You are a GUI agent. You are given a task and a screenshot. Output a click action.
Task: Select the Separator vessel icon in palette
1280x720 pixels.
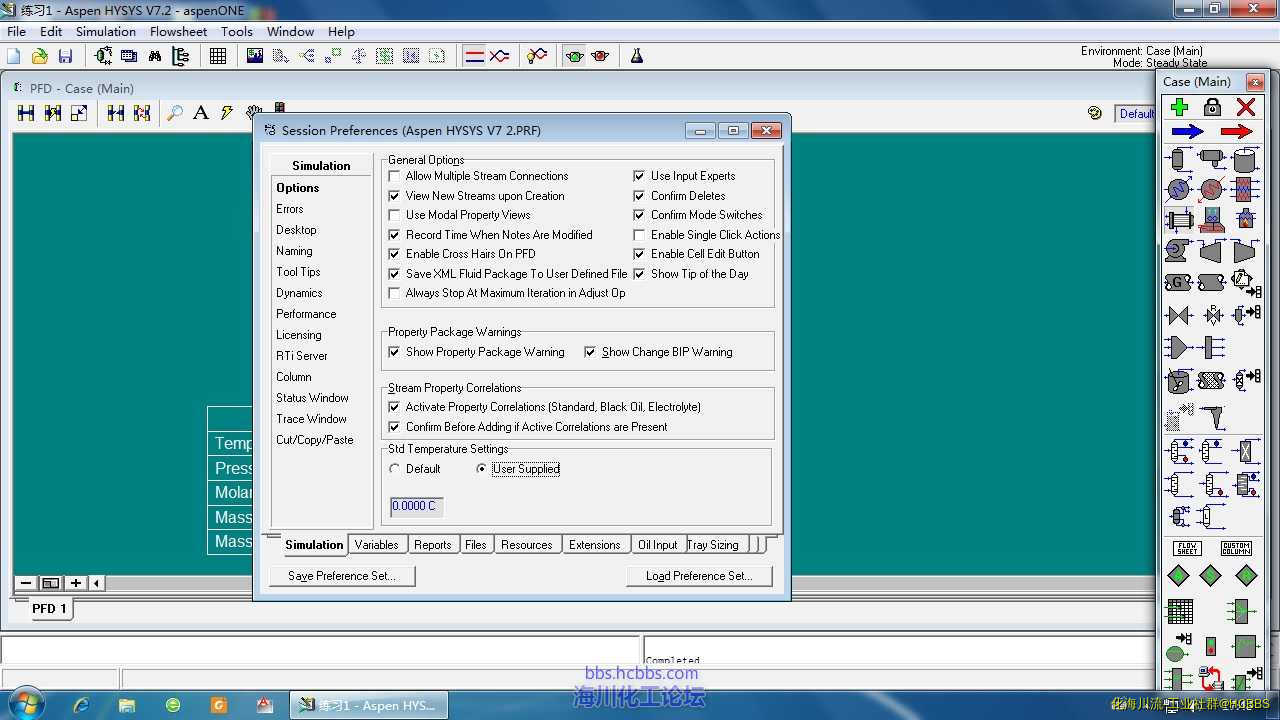[x=1178, y=159]
